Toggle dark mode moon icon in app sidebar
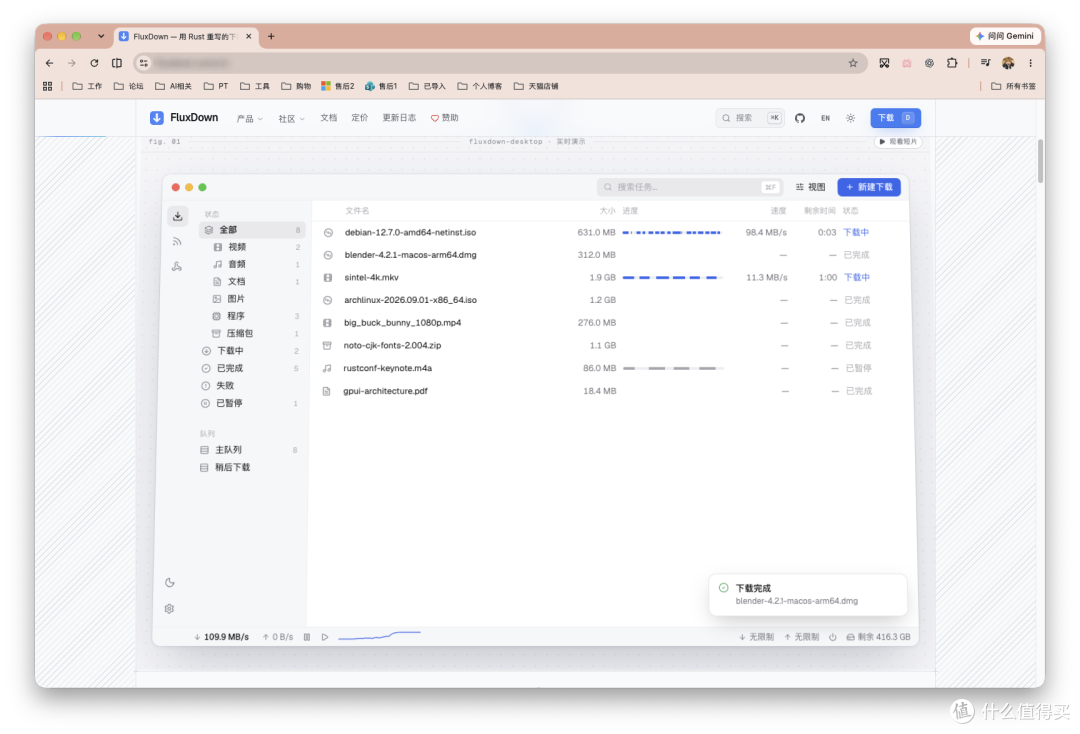The width and height of the screenshot is (1080, 734). tap(169, 583)
